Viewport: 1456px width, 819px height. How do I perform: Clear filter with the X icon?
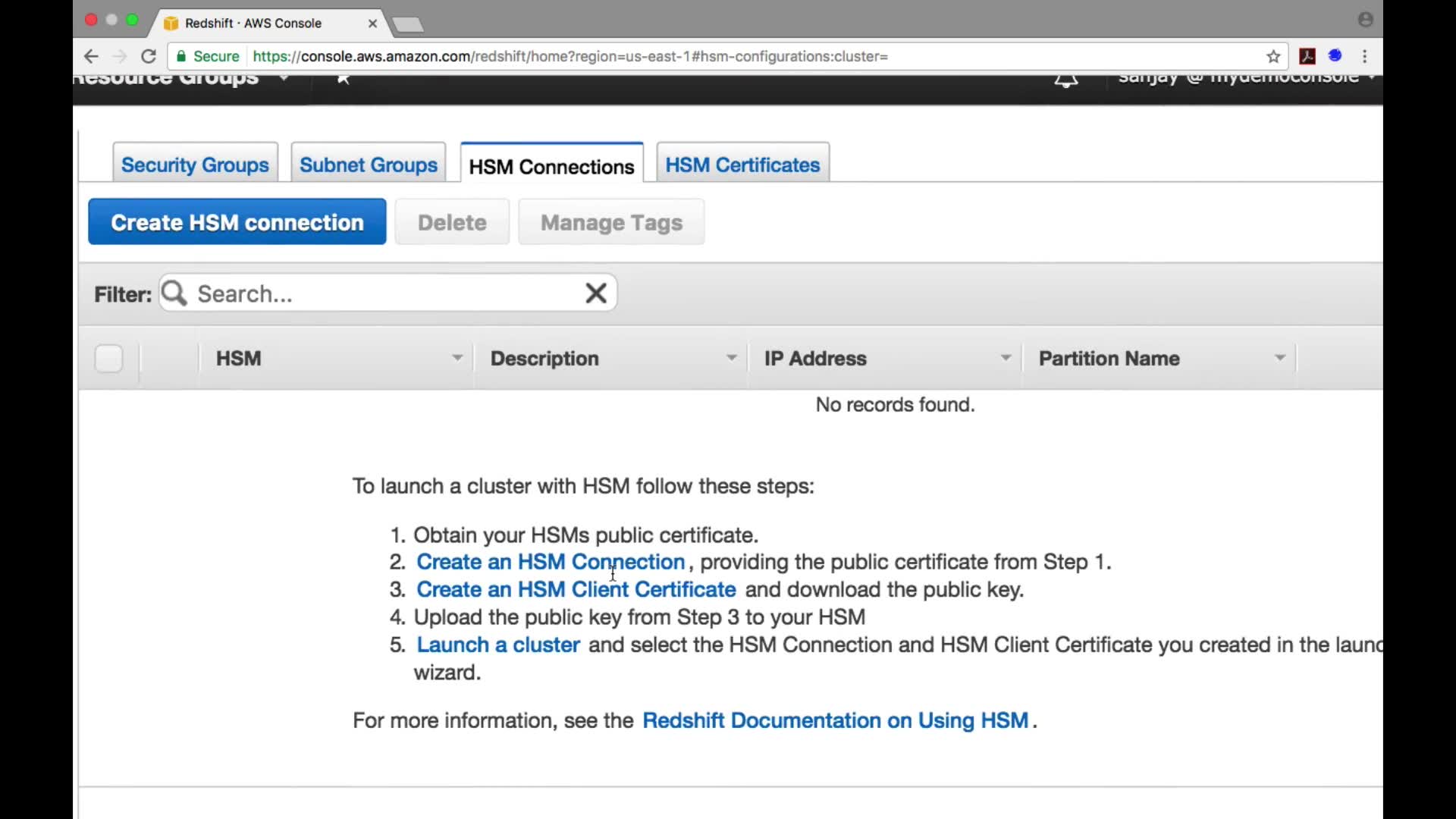pos(596,293)
